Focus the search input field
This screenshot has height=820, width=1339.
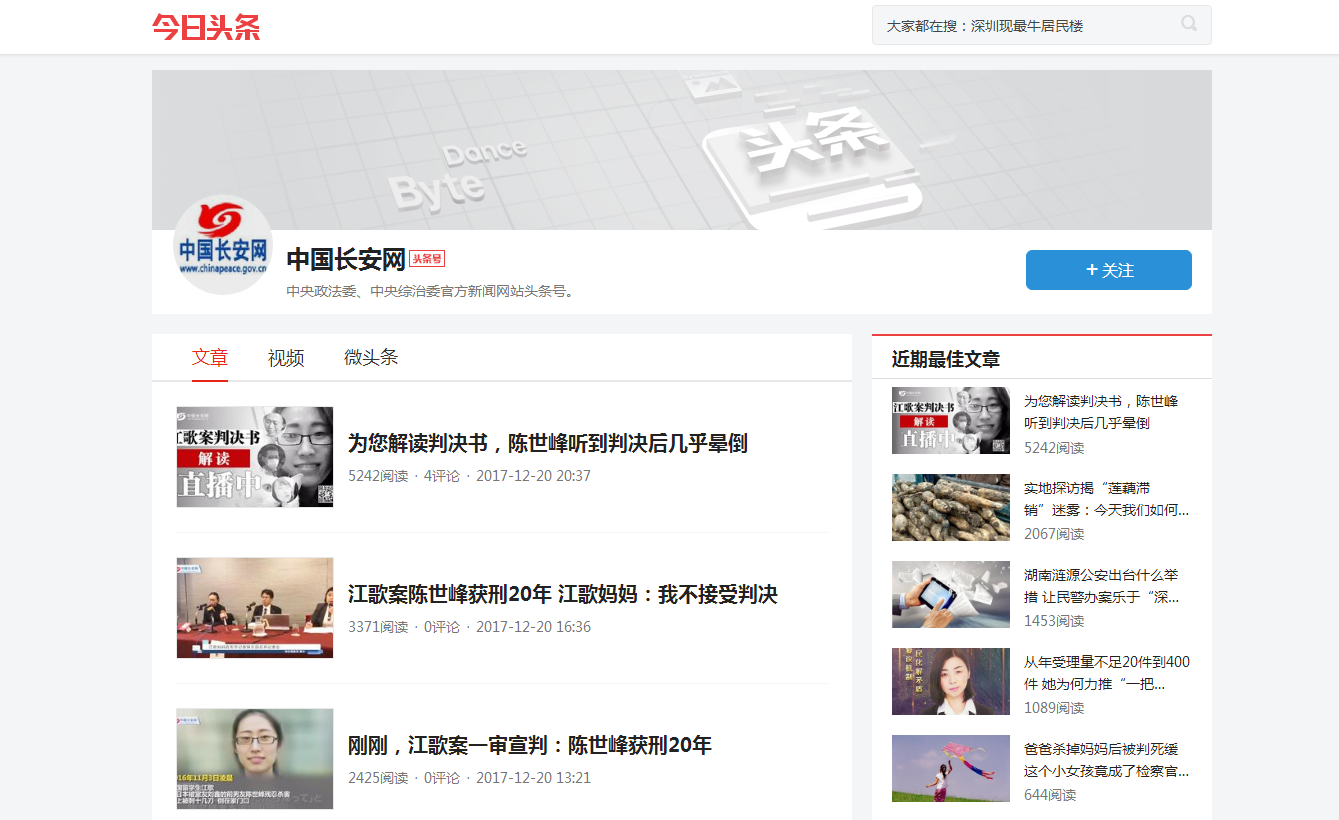tap(1020, 26)
